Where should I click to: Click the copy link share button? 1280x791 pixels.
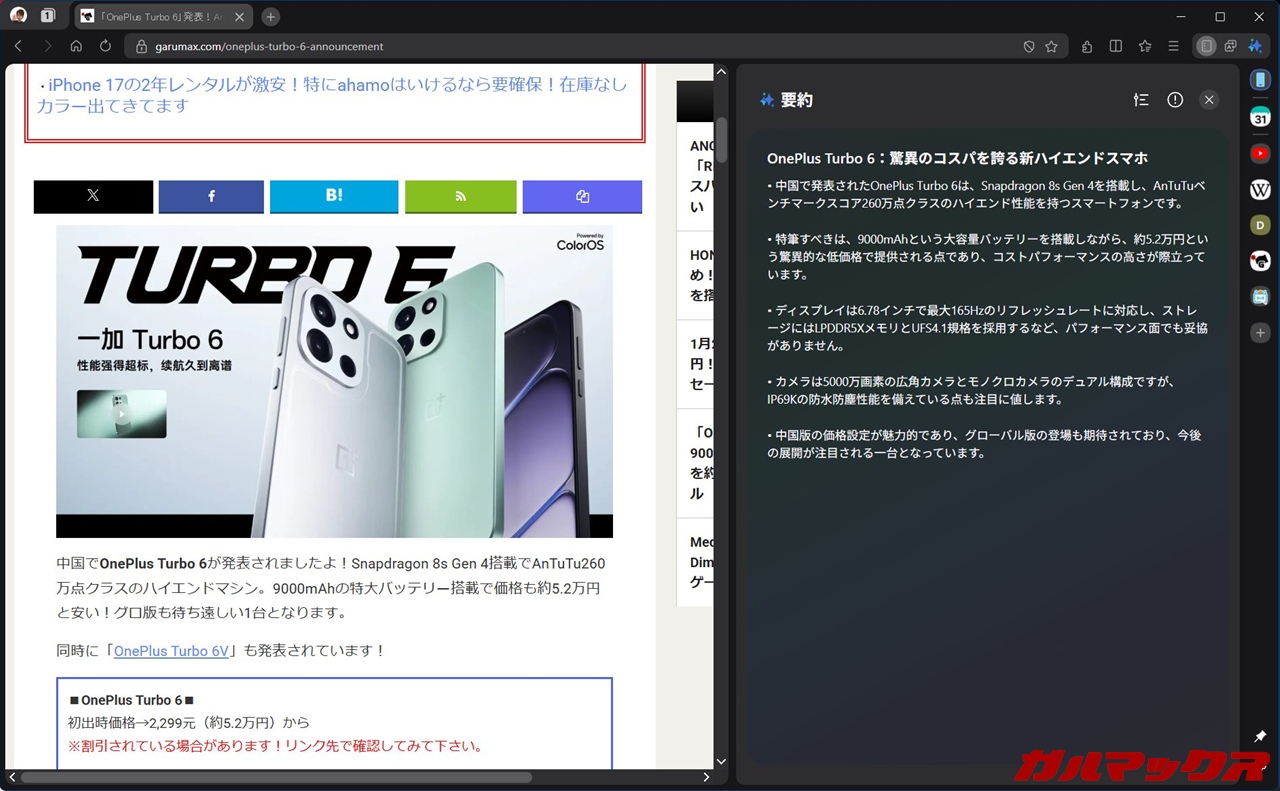click(582, 196)
